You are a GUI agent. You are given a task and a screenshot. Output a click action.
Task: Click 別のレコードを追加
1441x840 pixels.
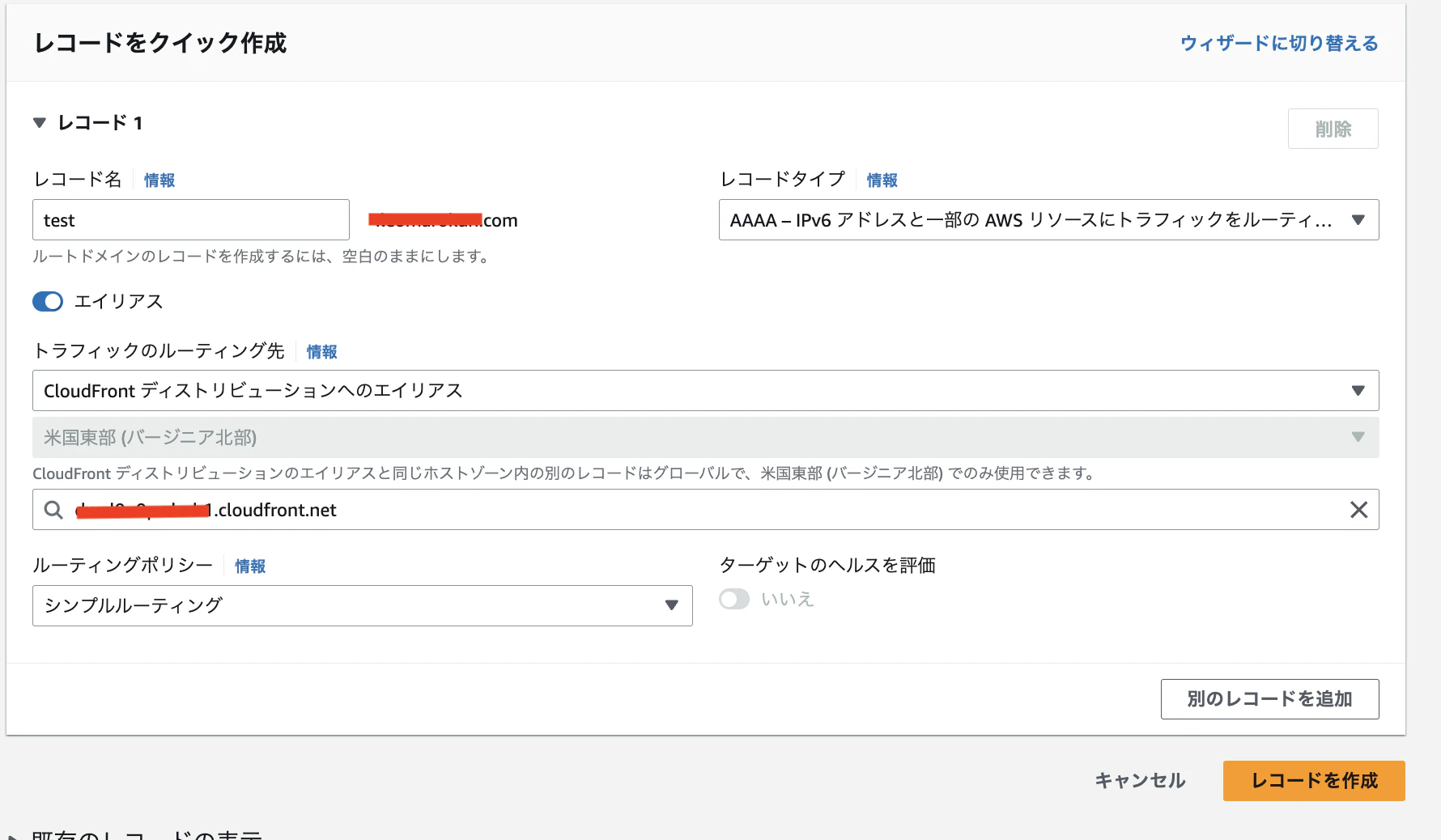(x=1269, y=698)
